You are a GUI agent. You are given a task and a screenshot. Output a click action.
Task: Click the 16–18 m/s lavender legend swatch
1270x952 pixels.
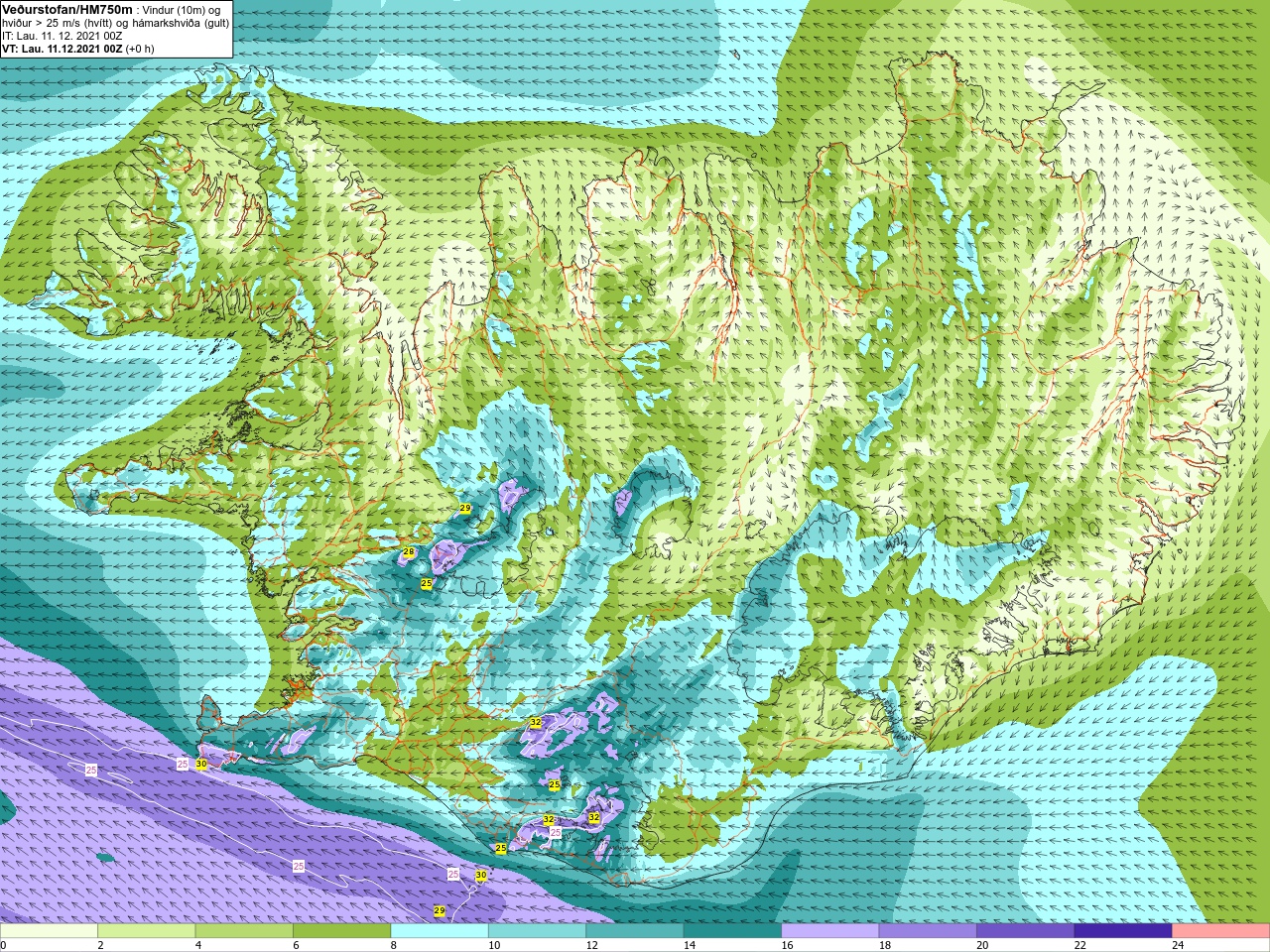830,931
